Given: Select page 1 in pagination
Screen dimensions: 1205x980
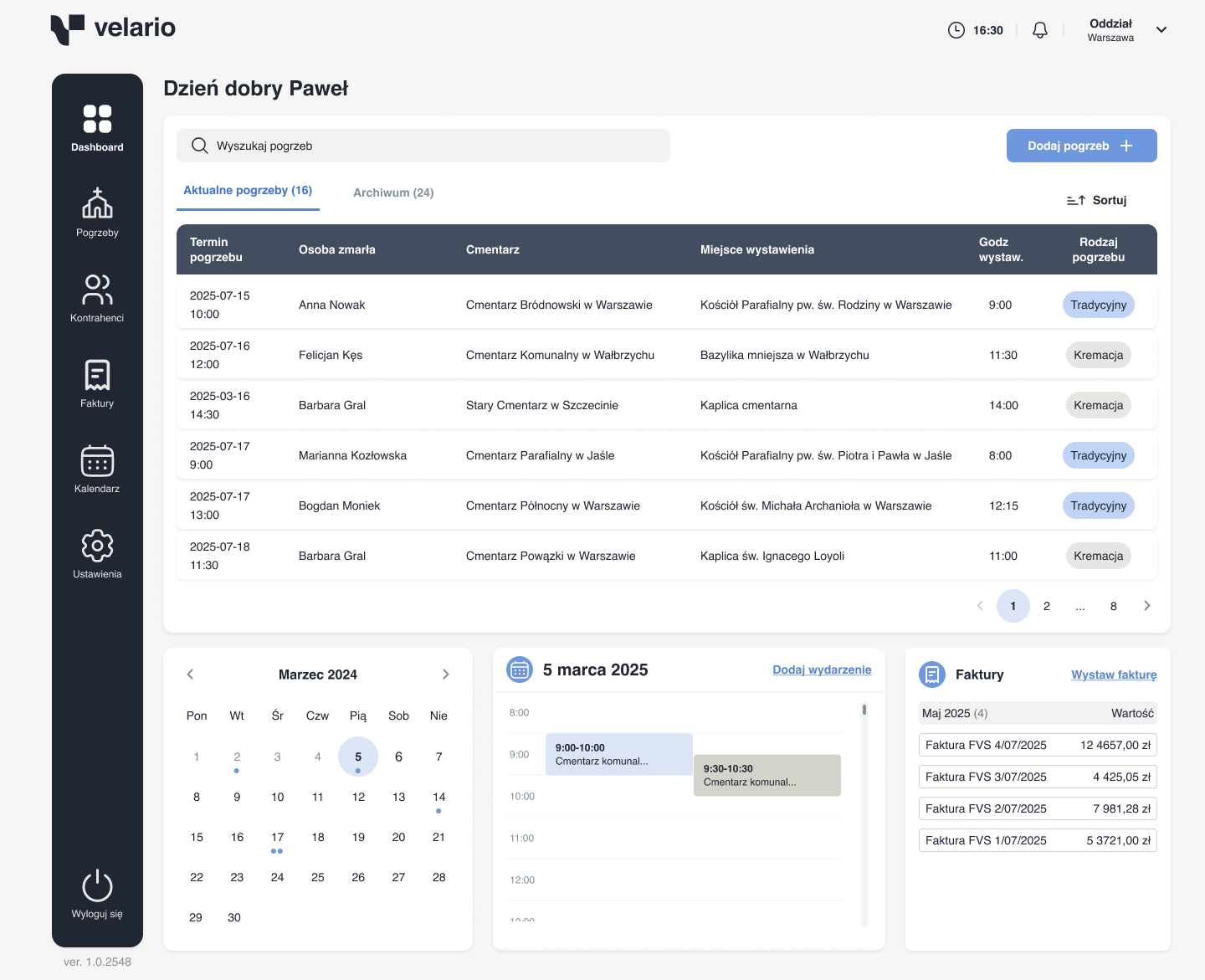Looking at the screenshot, I should coord(1013,606).
